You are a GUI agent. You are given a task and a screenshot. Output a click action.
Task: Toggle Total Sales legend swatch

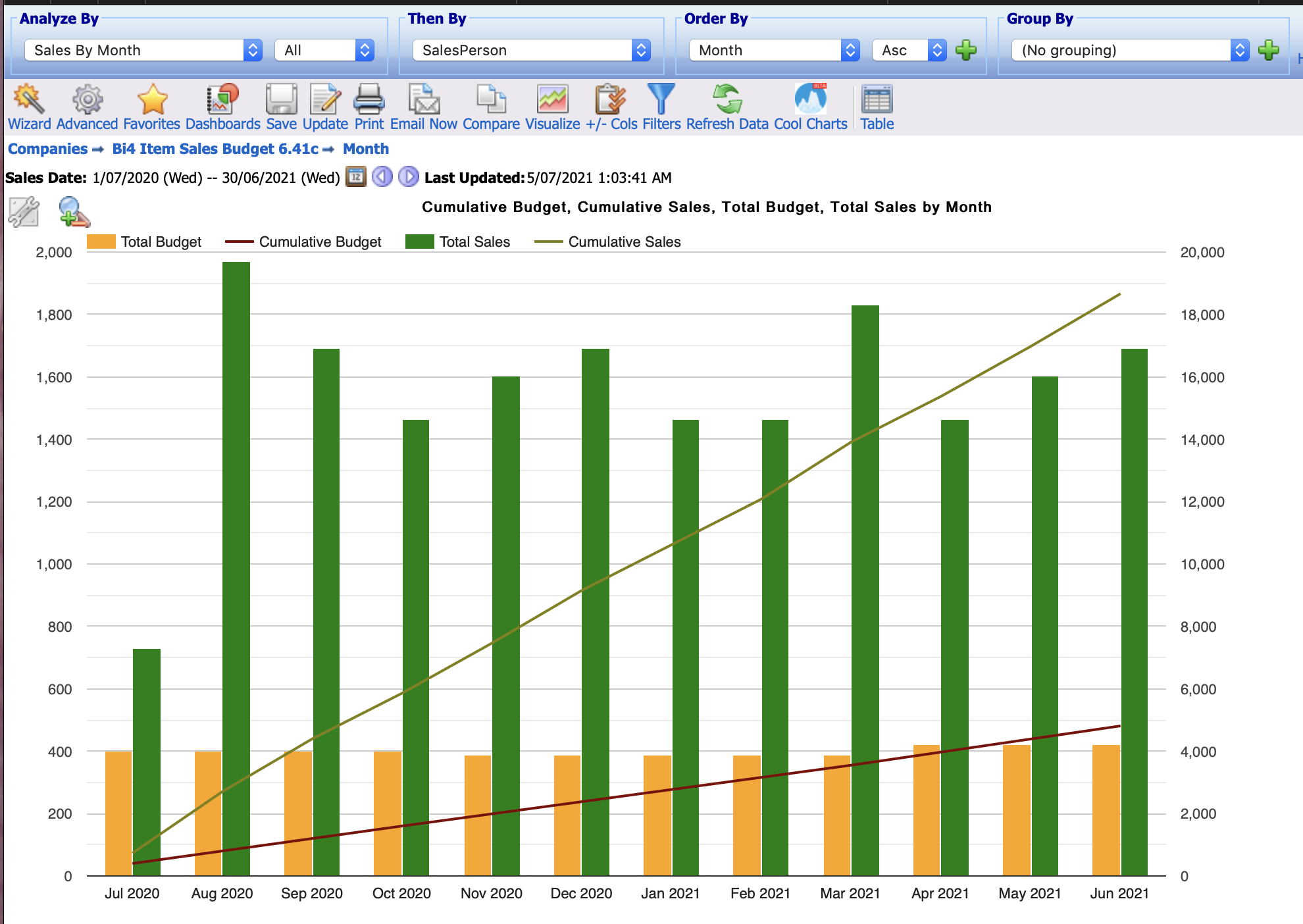pyautogui.click(x=420, y=242)
